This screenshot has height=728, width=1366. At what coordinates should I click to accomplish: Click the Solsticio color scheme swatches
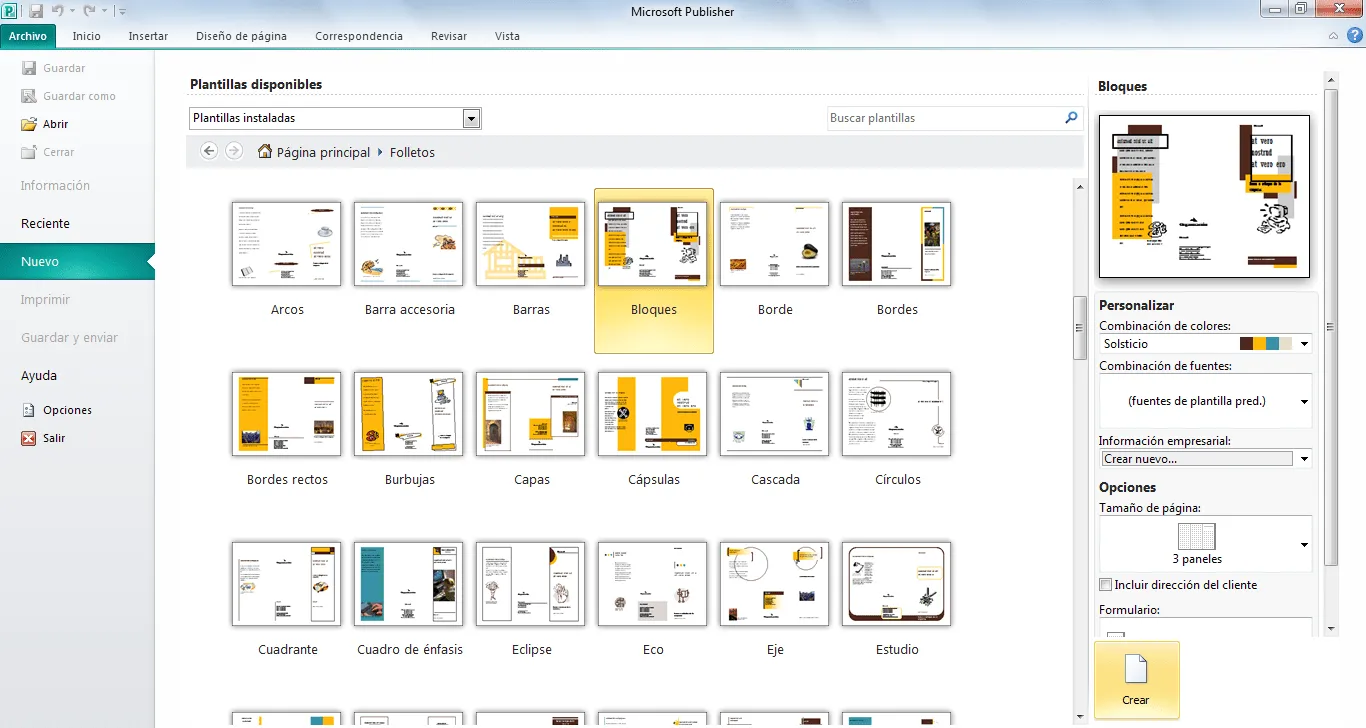point(1266,344)
